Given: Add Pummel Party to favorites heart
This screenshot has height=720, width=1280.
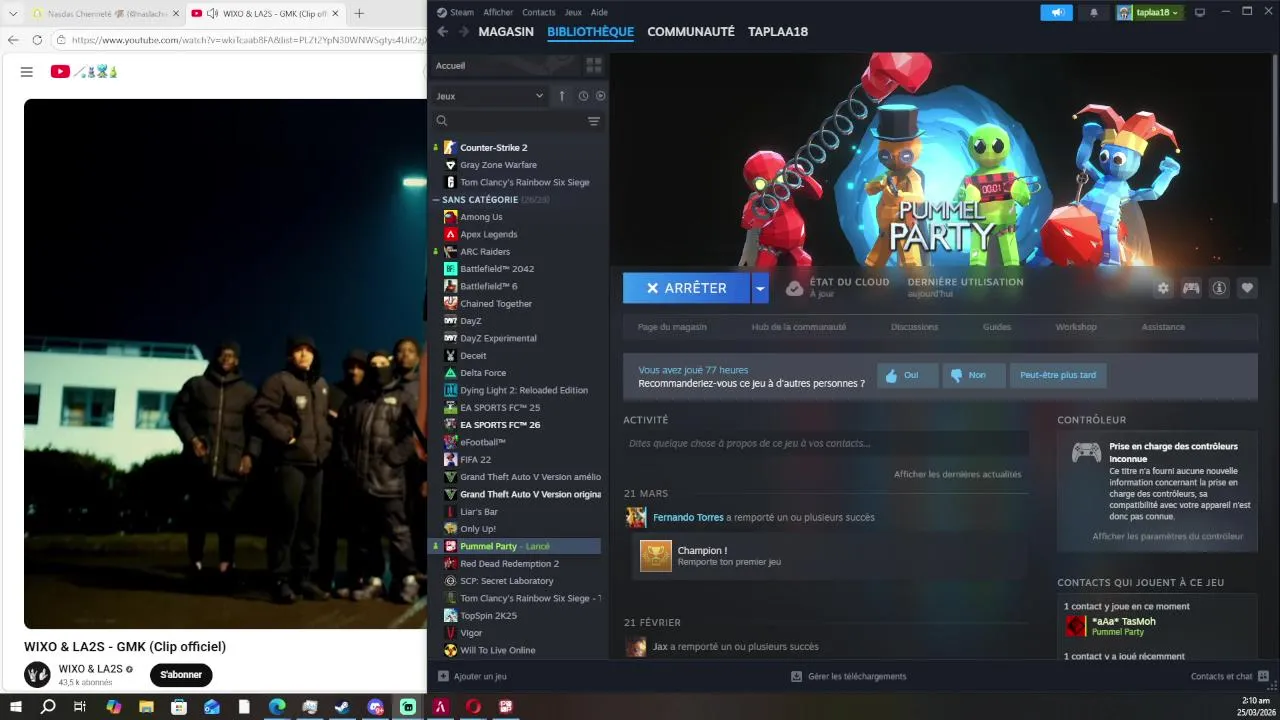Looking at the screenshot, I should pyautogui.click(x=1247, y=288).
